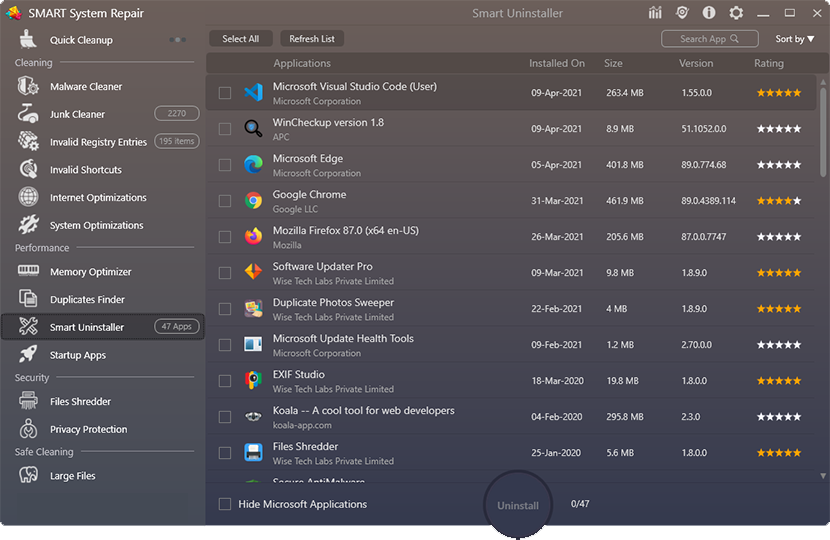Check the Duplicate Photos Sweeper checkbox
The width and height of the screenshot is (830, 540).
pos(225,309)
